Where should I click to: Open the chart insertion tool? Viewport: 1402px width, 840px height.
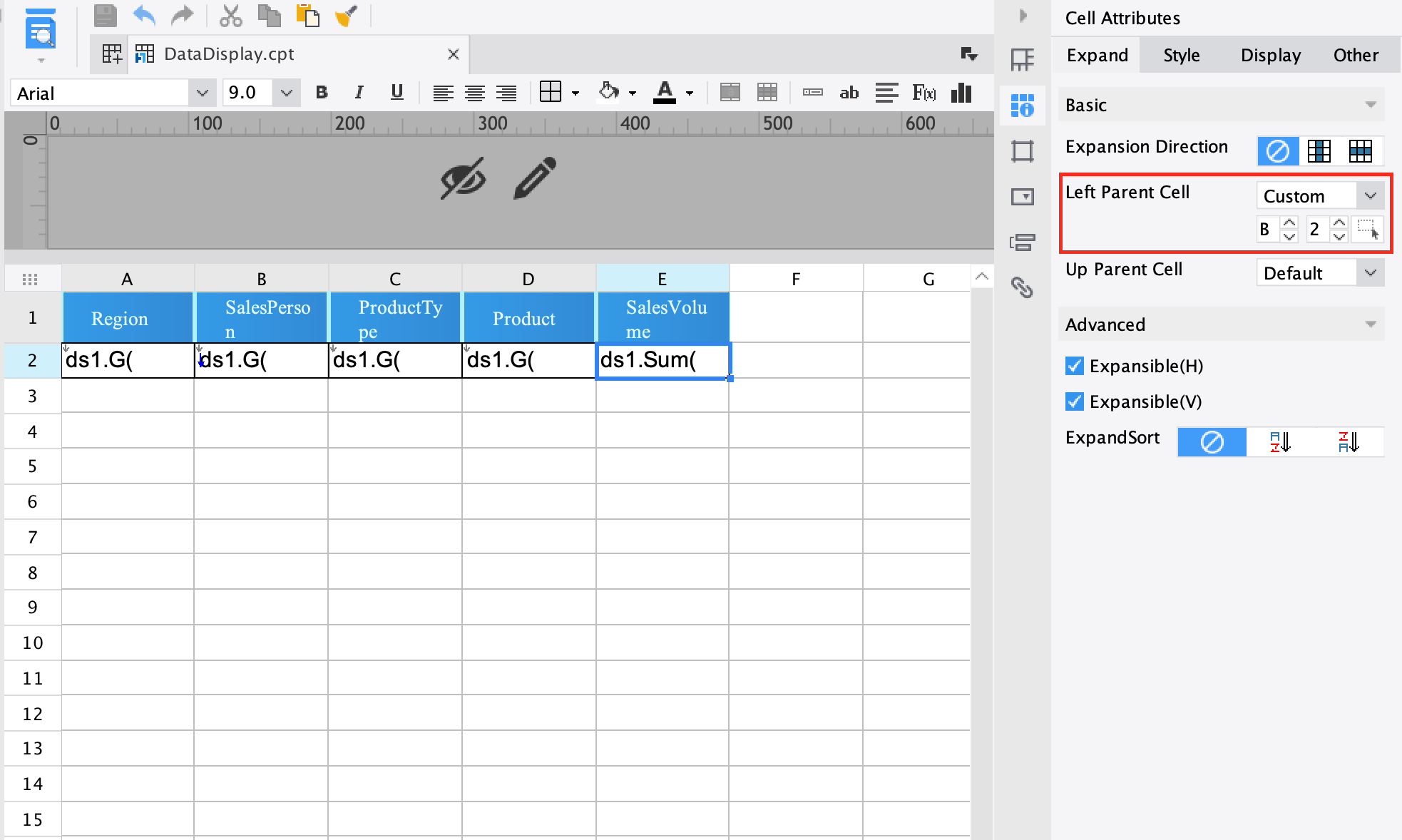(961, 92)
